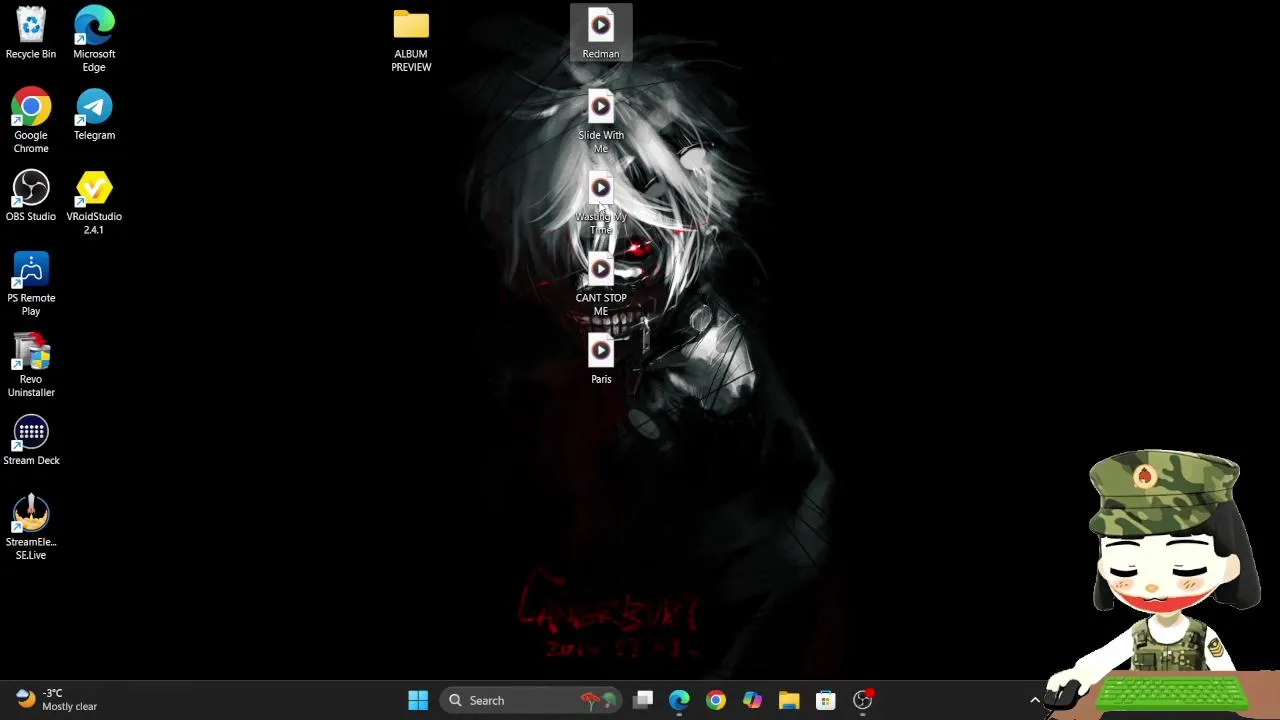This screenshot has height=720, width=1280.
Task: Open the Windows Start menu
Action: [x=418, y=700]
